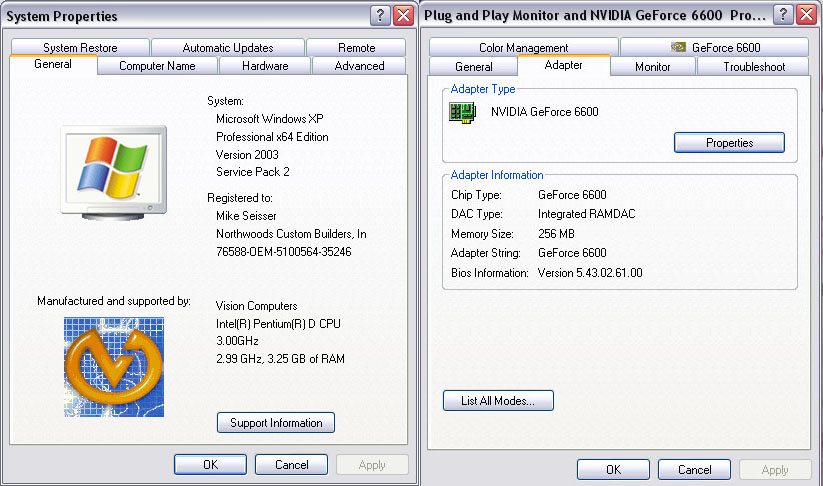The width and height of the screenshot is (823, 486).
Task: Switch to the Automatic Updates tab
Action: [228, 48]
